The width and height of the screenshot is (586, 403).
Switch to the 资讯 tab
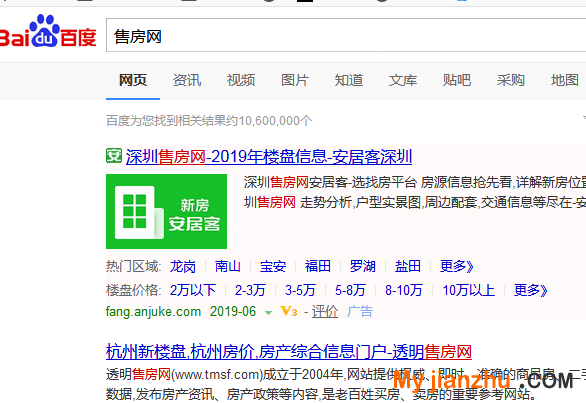tap(187, 80)
